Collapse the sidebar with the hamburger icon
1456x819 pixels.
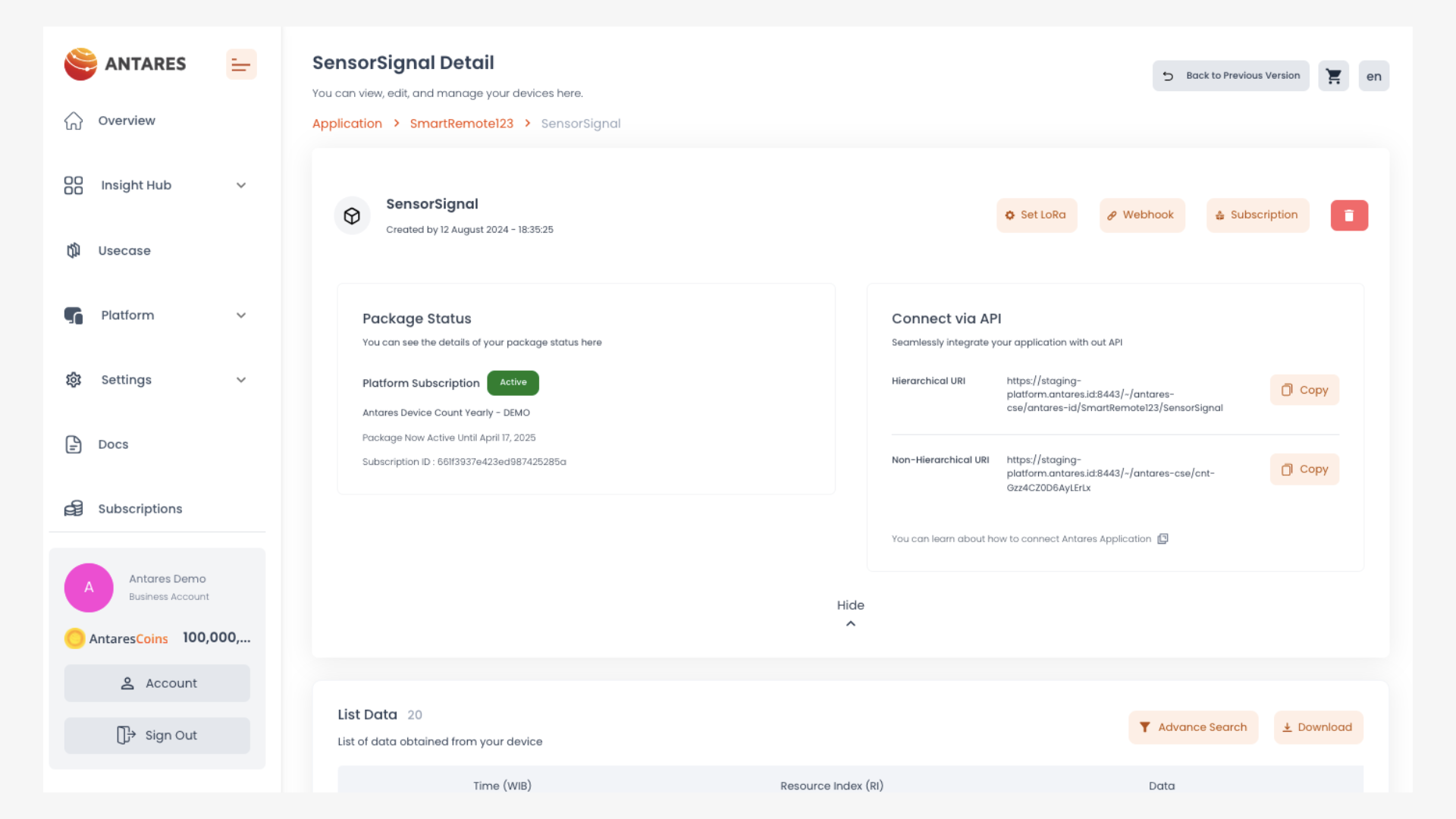coord(241,64)
